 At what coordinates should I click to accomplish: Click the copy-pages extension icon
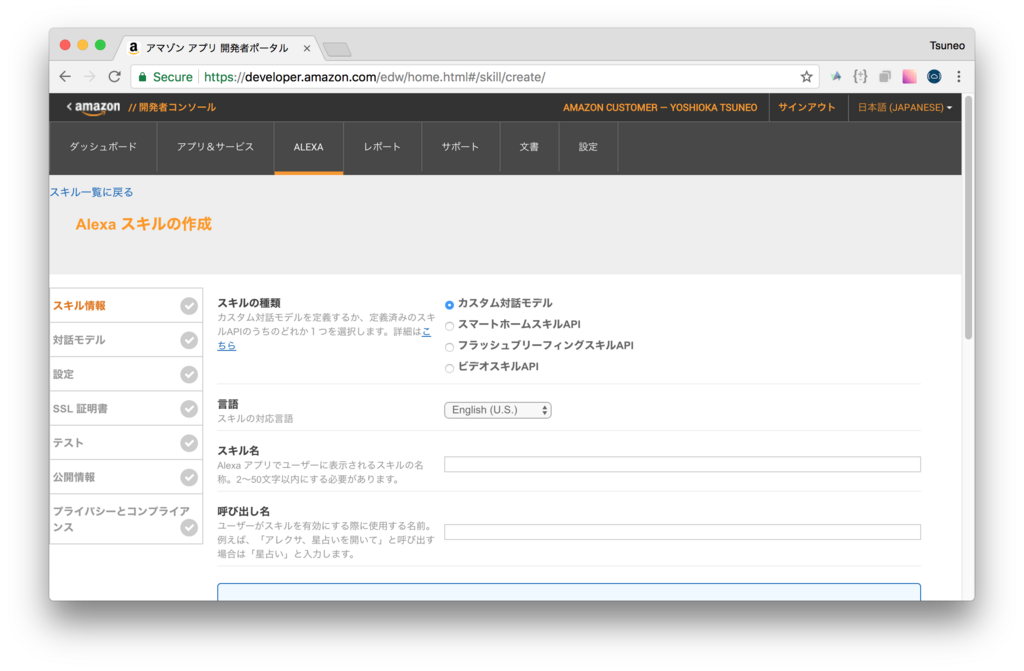pos(885,76)
